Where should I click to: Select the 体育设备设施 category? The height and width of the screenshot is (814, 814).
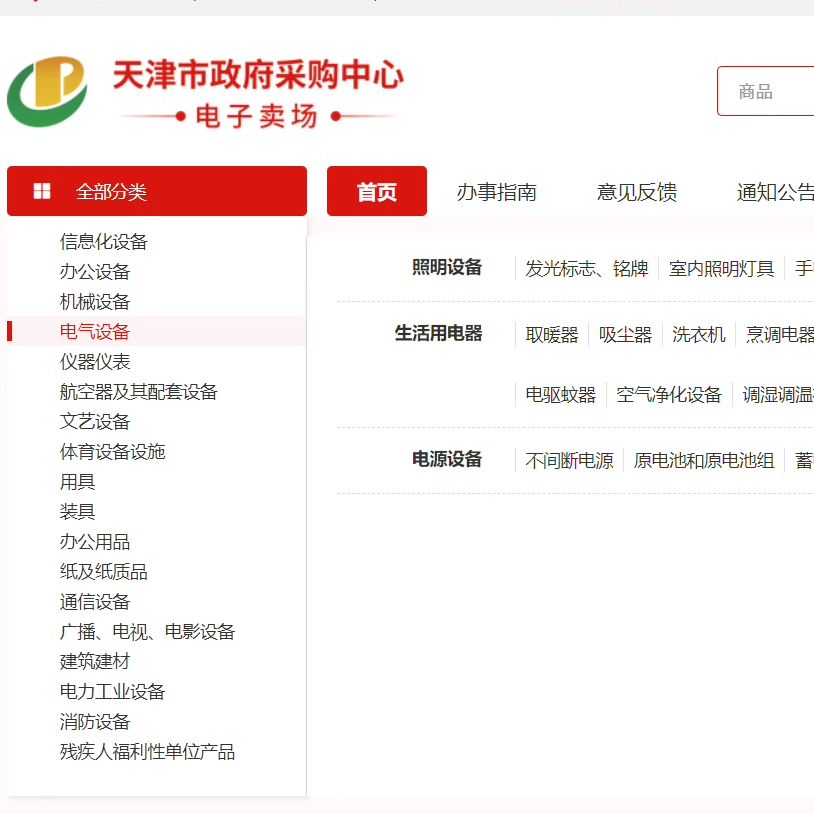[113, 452]
